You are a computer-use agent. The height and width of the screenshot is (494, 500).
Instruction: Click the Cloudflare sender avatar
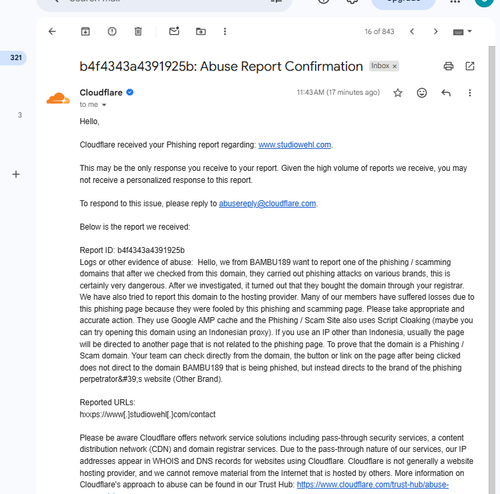pos(58,99)
